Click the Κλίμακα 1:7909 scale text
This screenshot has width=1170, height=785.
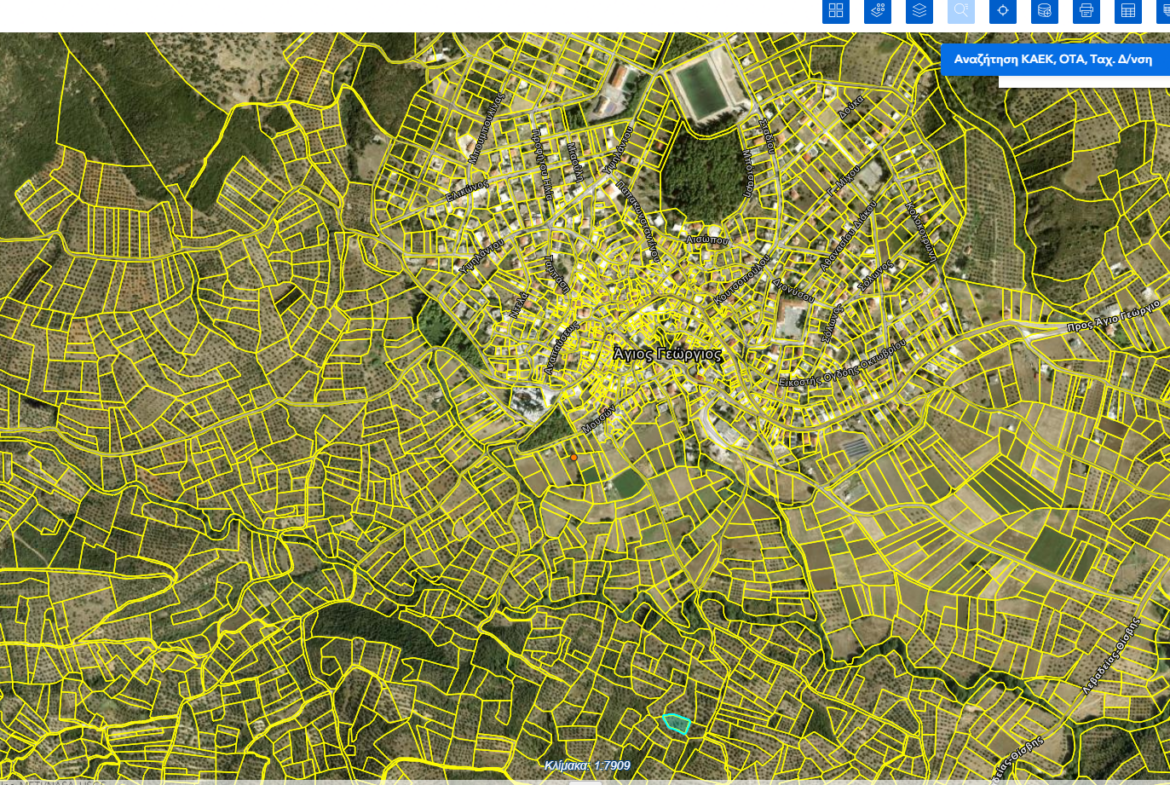587,766
